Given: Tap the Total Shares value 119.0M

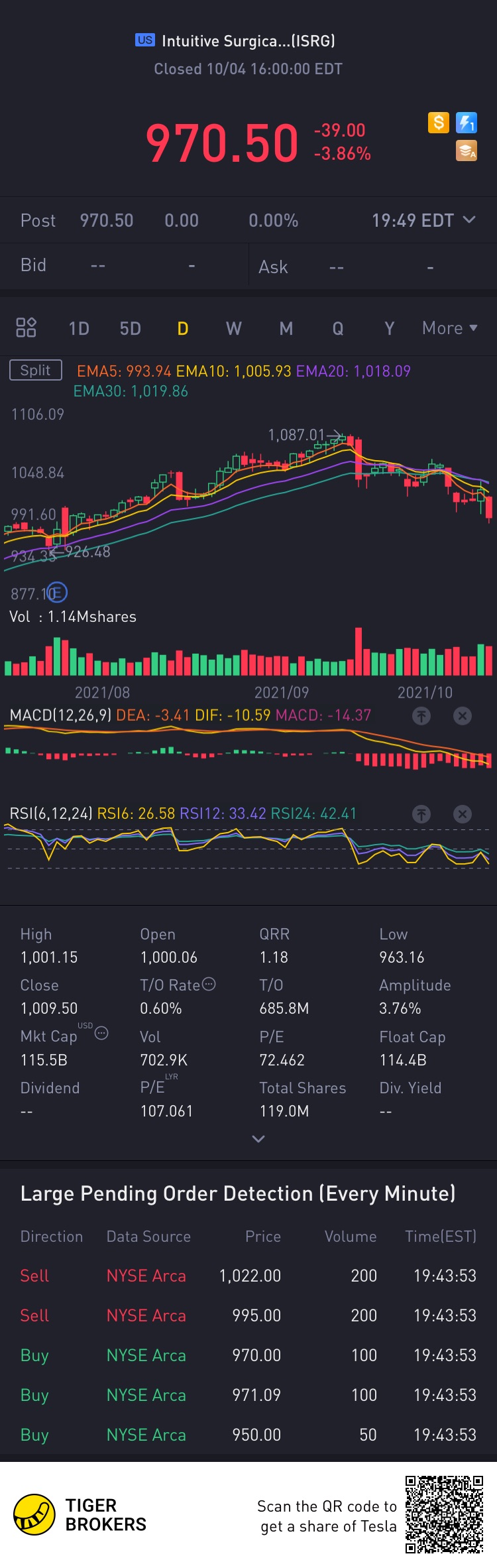Looking at the screenshot, I should (284, 1111).
